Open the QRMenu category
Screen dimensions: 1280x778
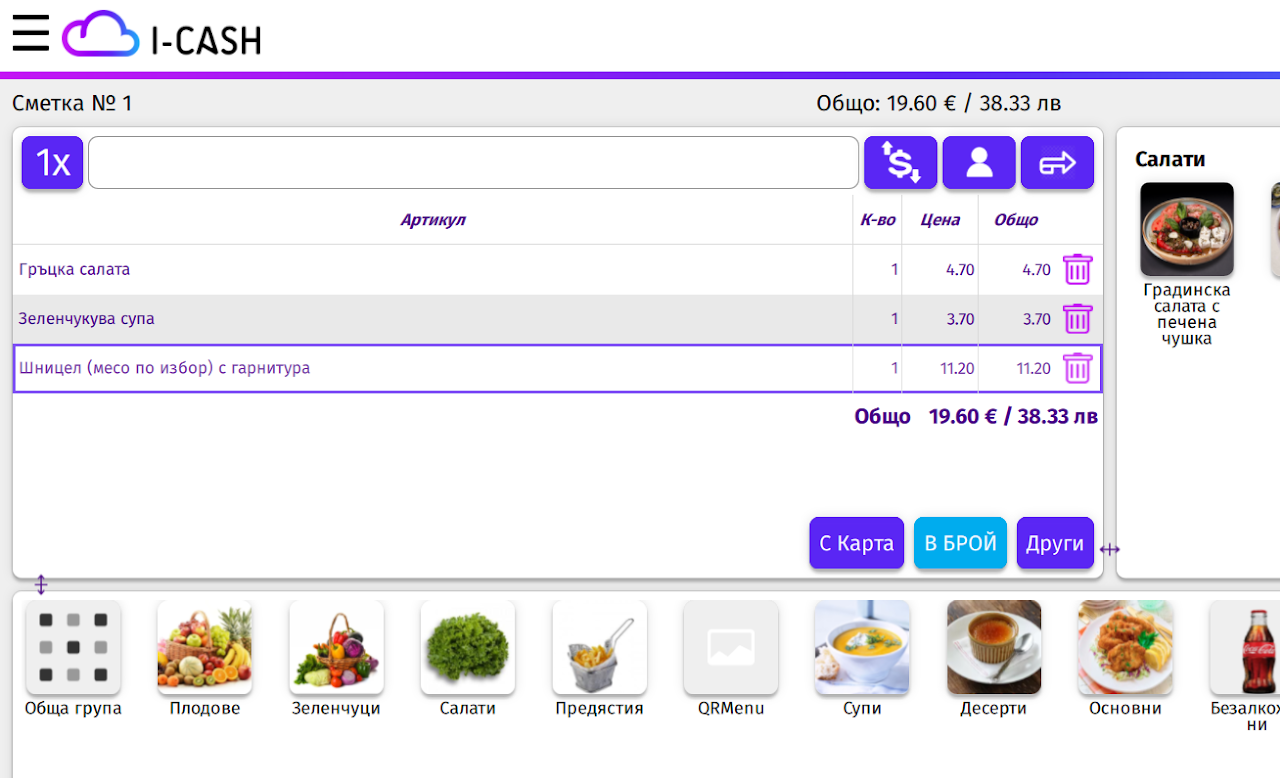pos(731,659)
